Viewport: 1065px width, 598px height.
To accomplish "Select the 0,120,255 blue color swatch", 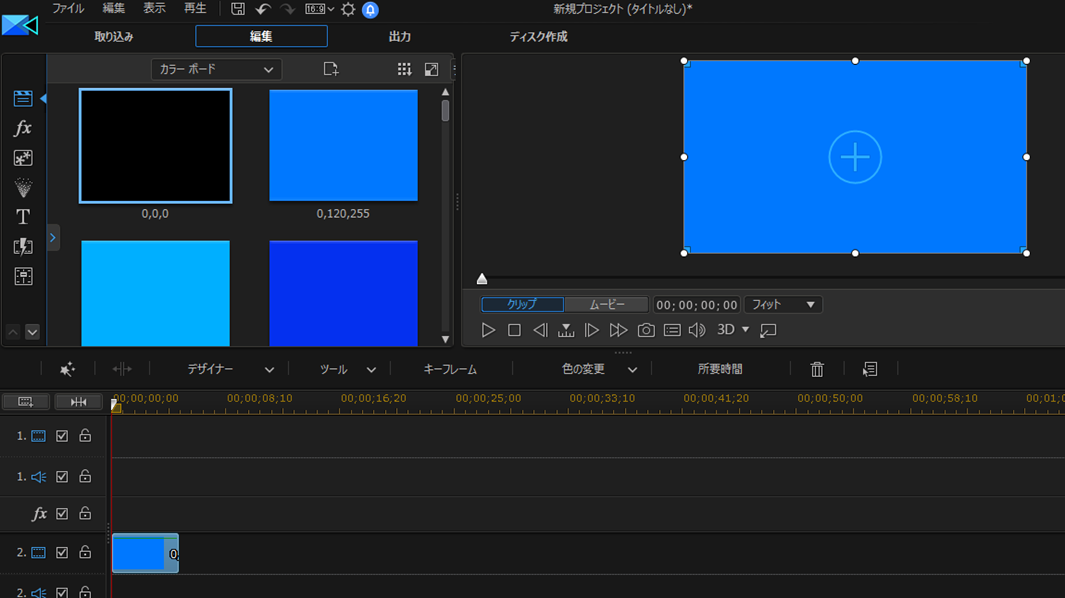I will (x=343, y=146).
